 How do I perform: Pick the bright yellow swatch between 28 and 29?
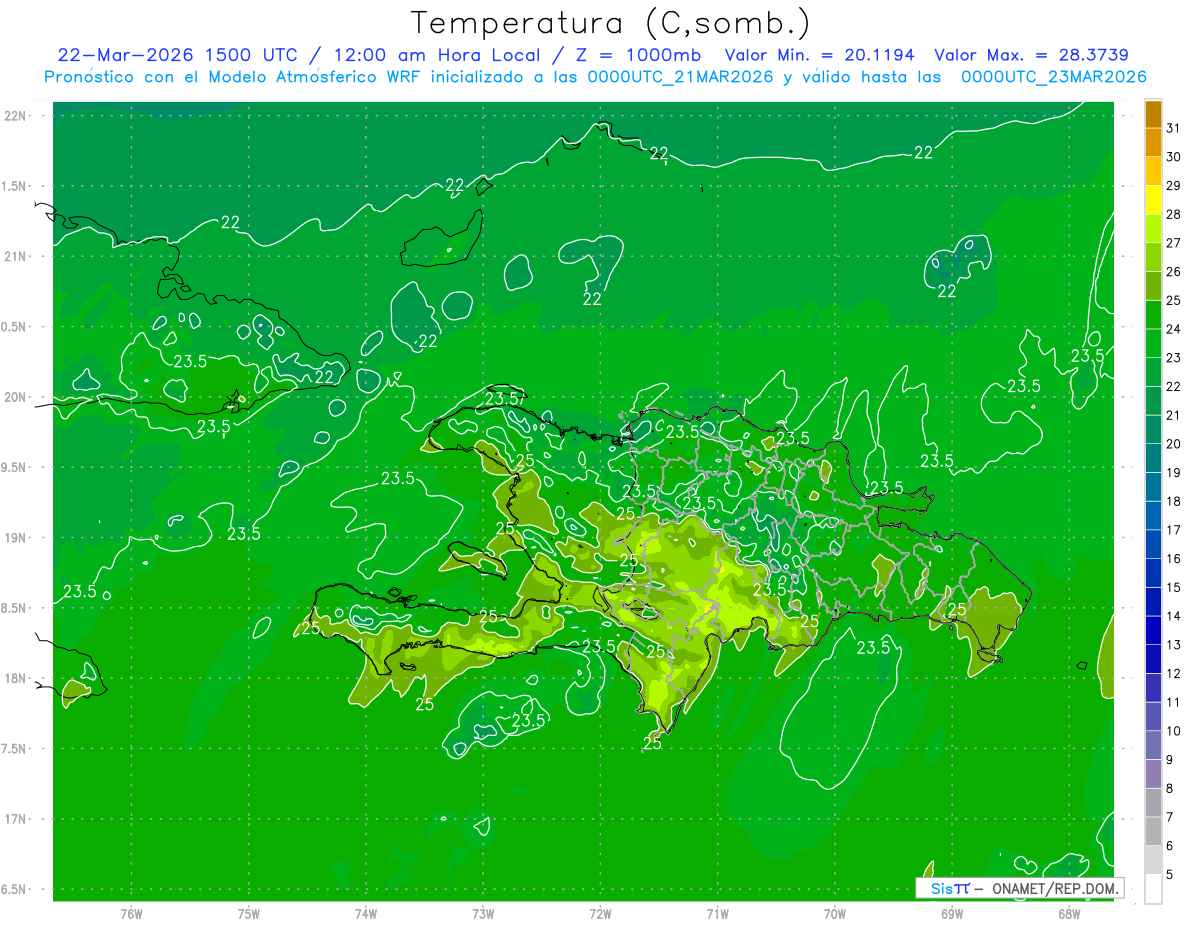[1153, 200]
